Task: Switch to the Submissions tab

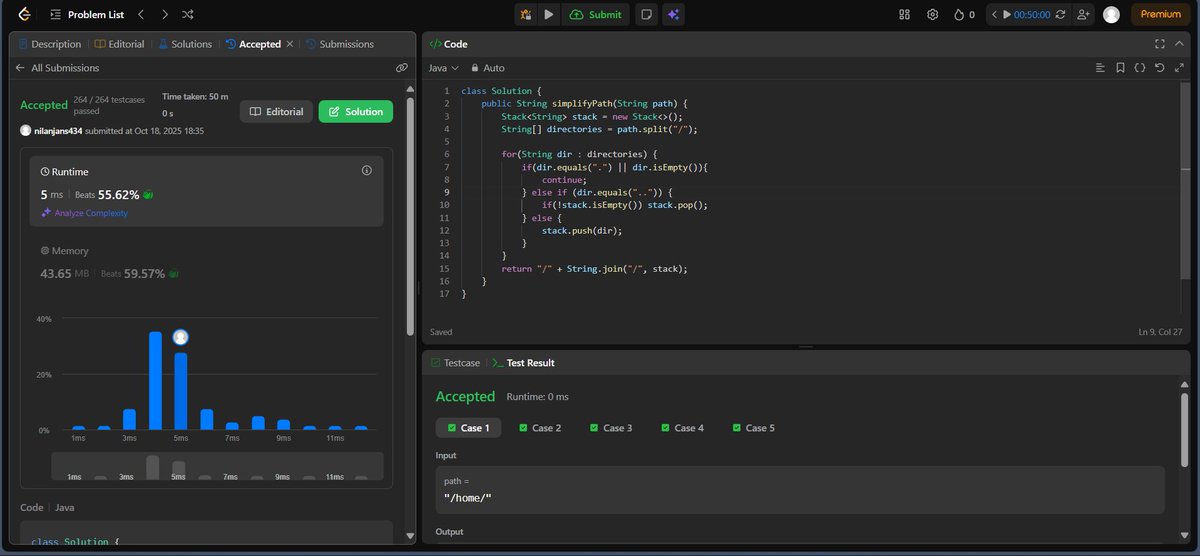Action: tap(339, 44)
